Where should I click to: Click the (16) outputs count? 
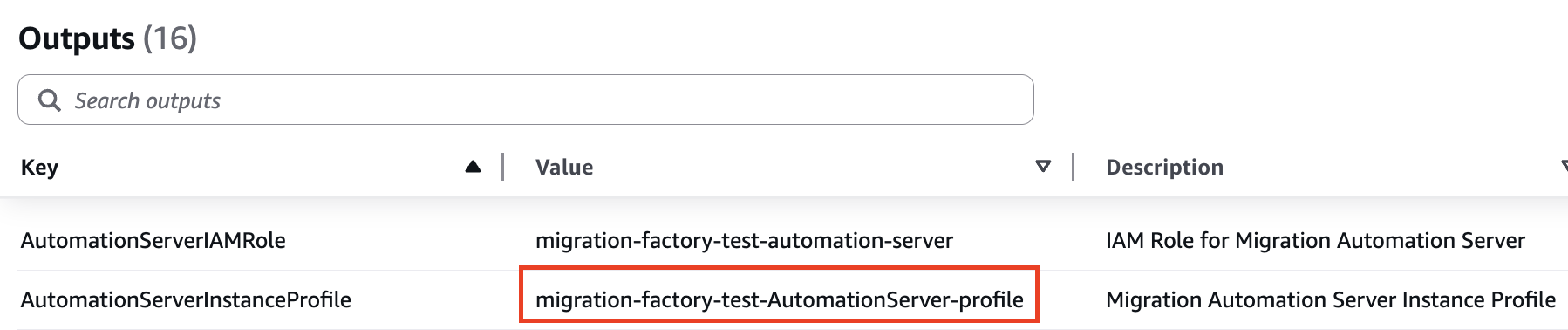[170, 38]
